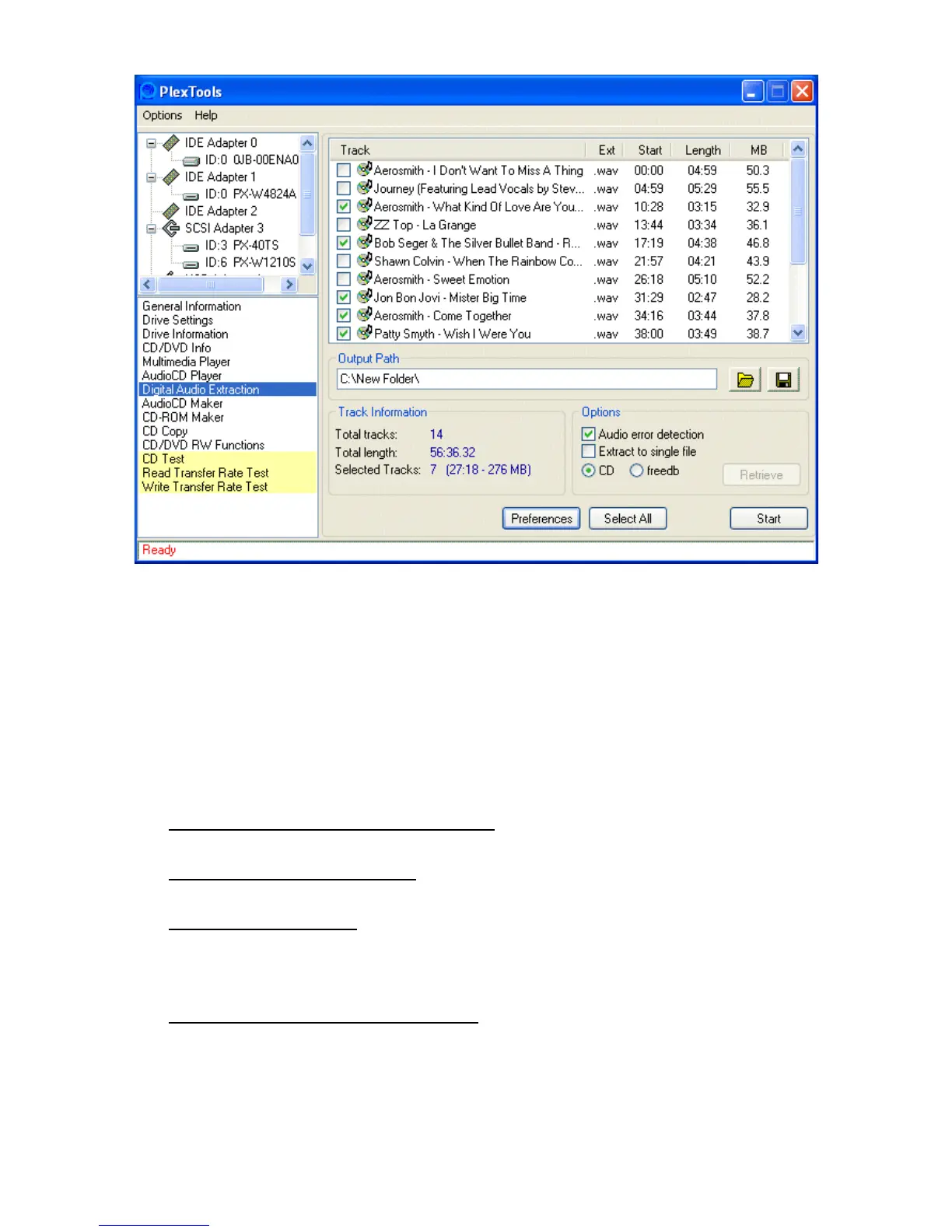The image size is (952, 1232).
Task: Click device tree scroll left arrow
Action: pyautogui.click(x=148, y=285)
